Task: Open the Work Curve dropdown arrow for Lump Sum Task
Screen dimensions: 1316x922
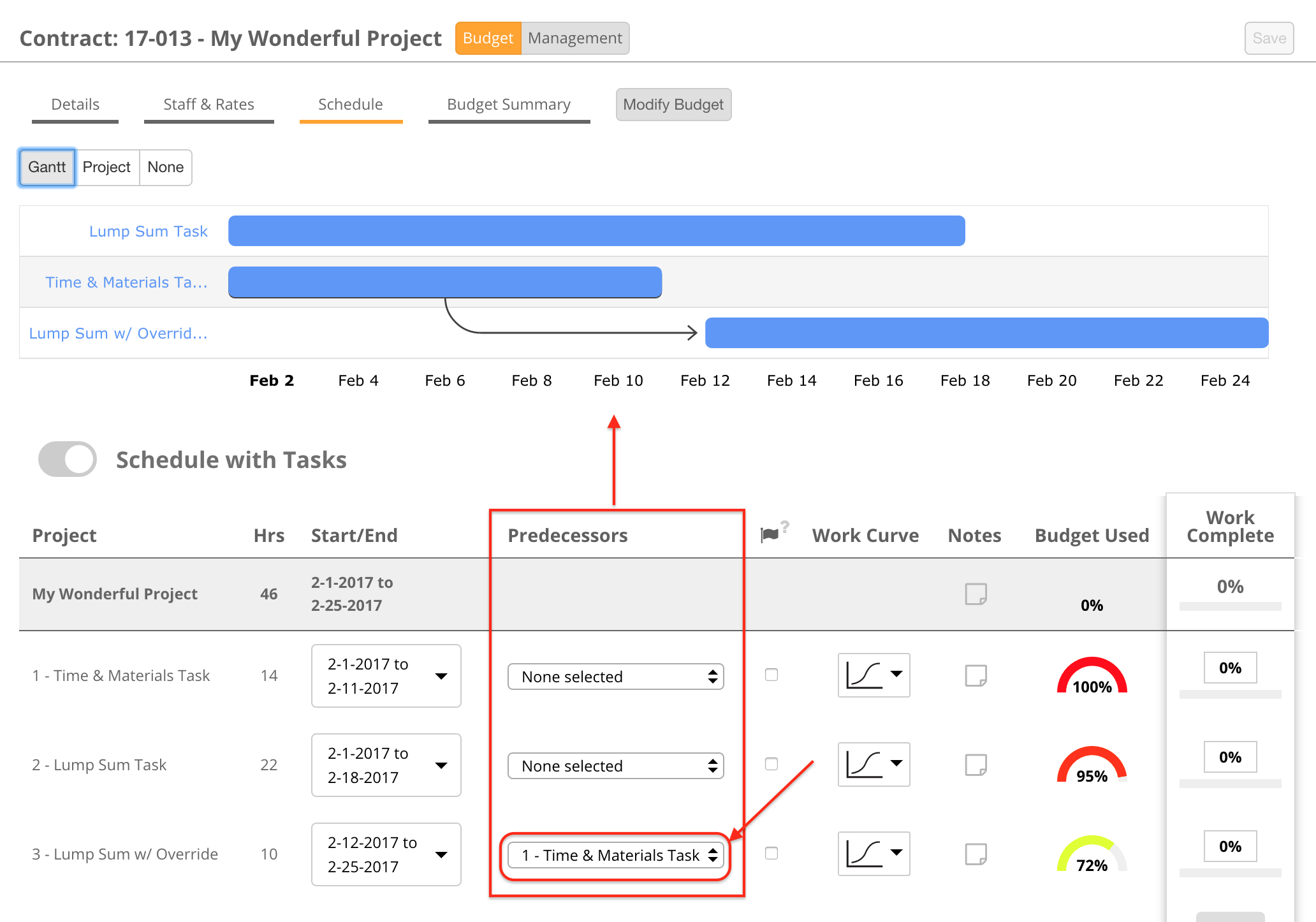Action: pyautogui.click(x=896, y=765)
